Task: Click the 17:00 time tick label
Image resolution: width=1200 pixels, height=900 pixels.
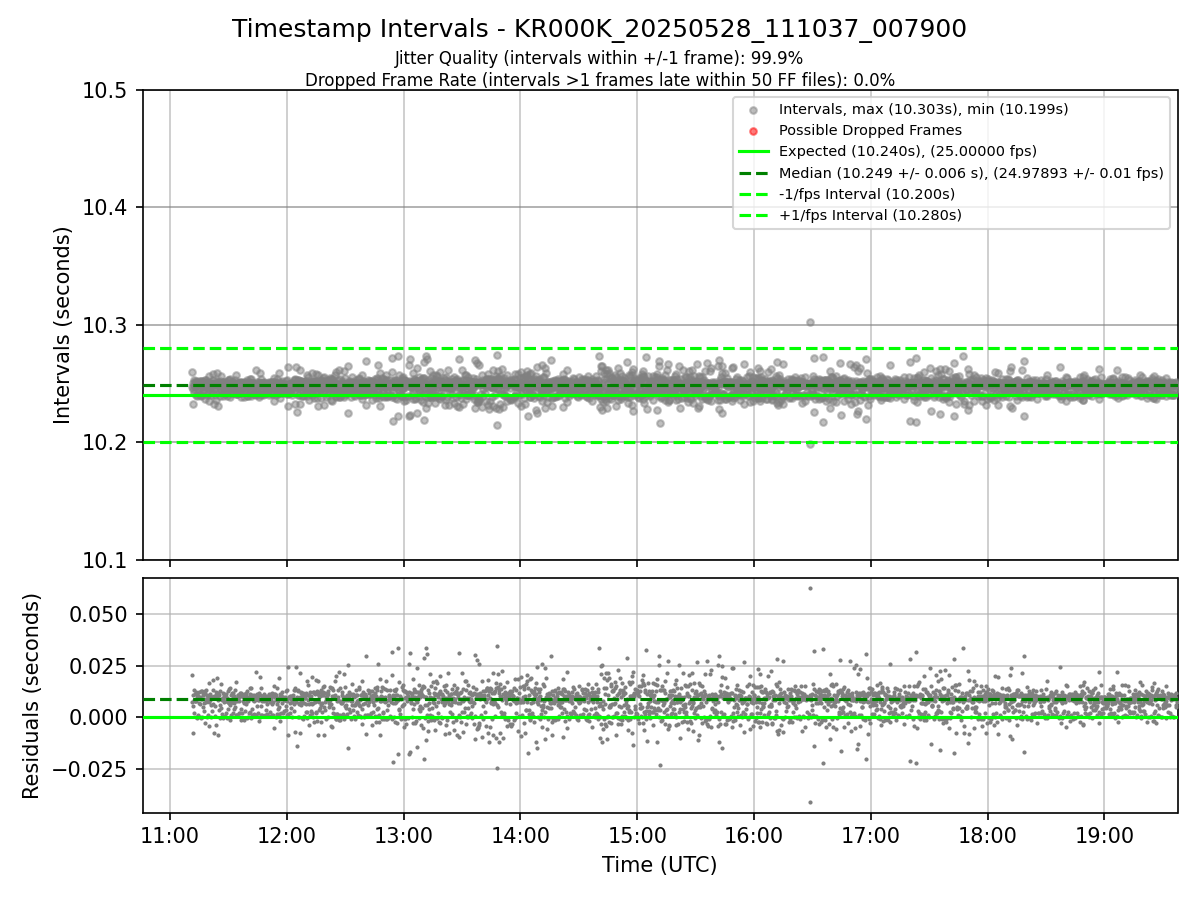Action: pyautogui.click(x=870, y=833)
